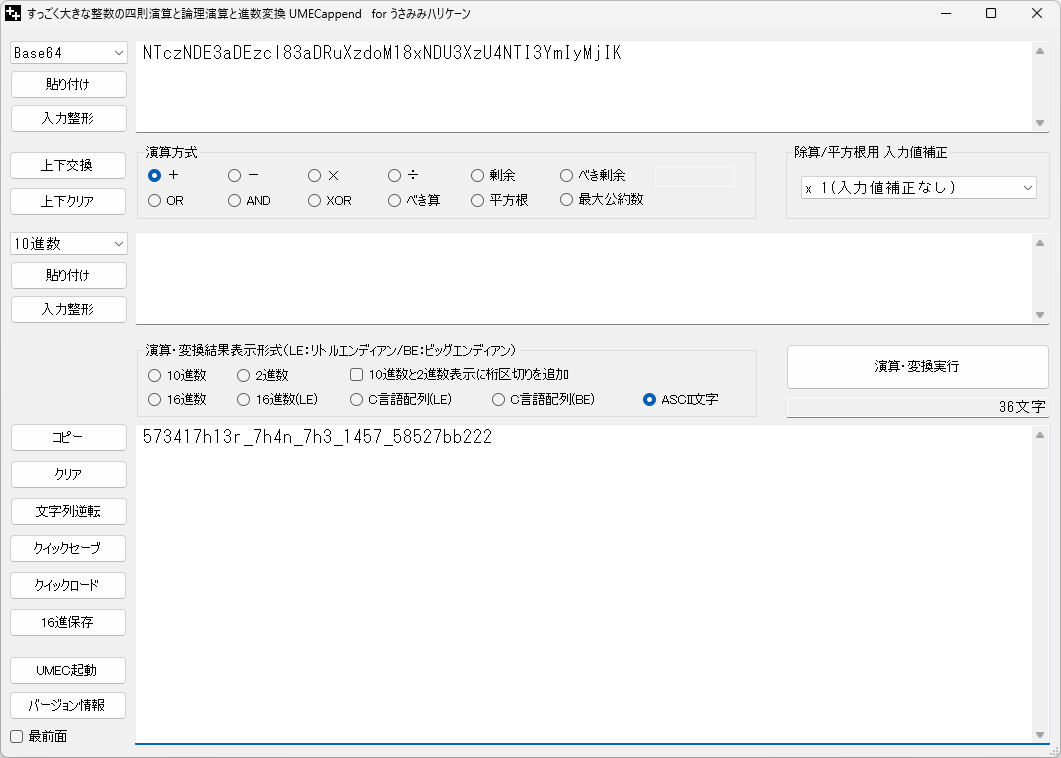Switch result display to 2進数 binary
This screenshot has width=1061, height=758.
click(242, 375)
